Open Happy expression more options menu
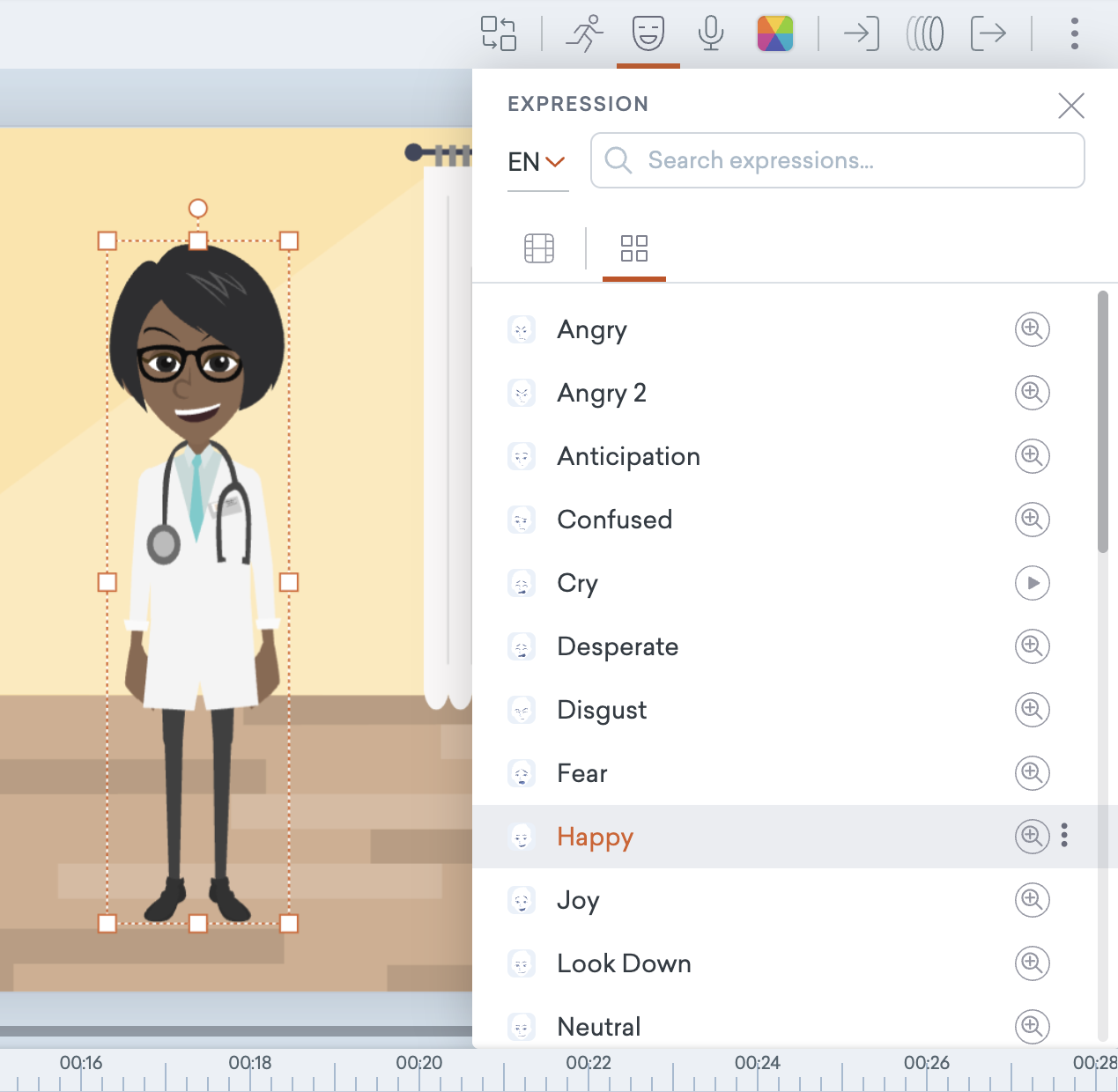Viewport: 1118px width, 1092px height. click(x=1064, y=835)
